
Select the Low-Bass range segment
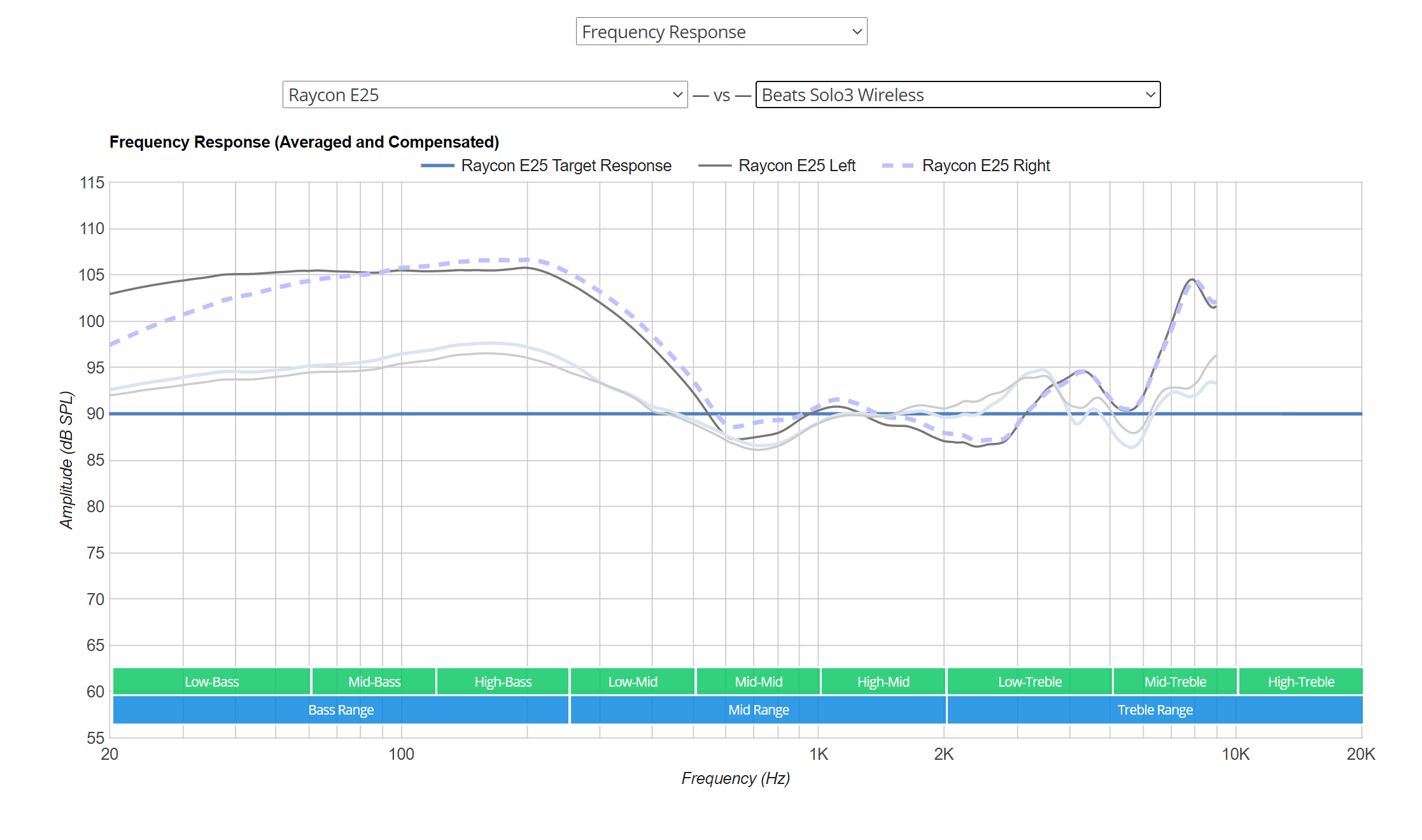click(211, 682)
